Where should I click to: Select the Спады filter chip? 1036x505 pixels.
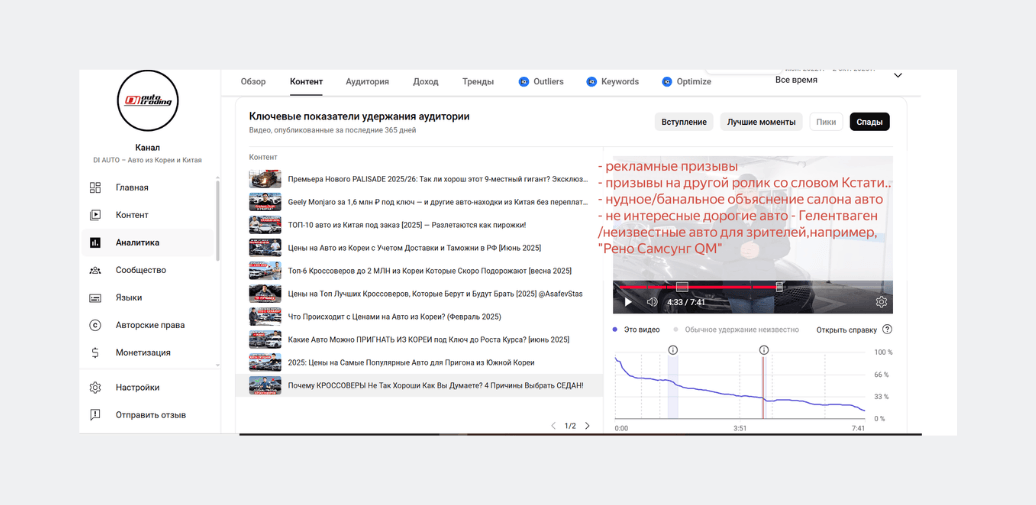tap(869, 122)
